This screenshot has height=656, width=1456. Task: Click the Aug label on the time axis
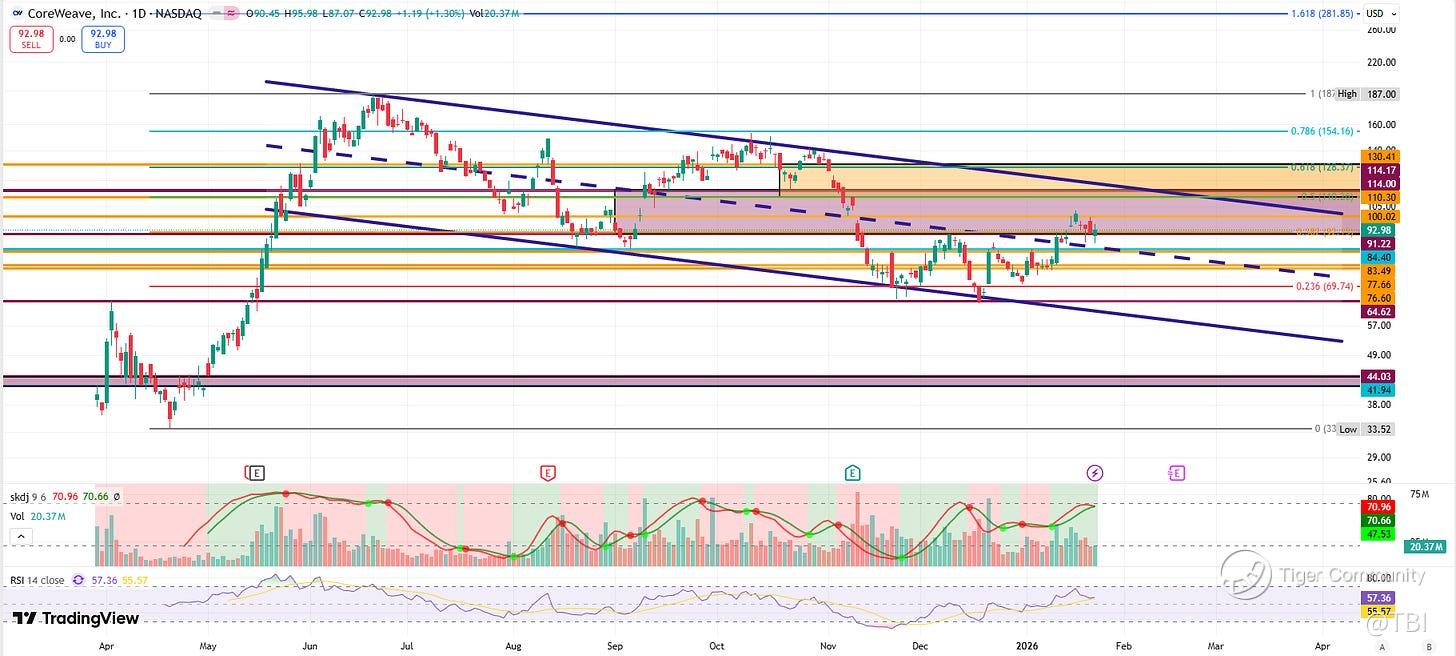514,647
